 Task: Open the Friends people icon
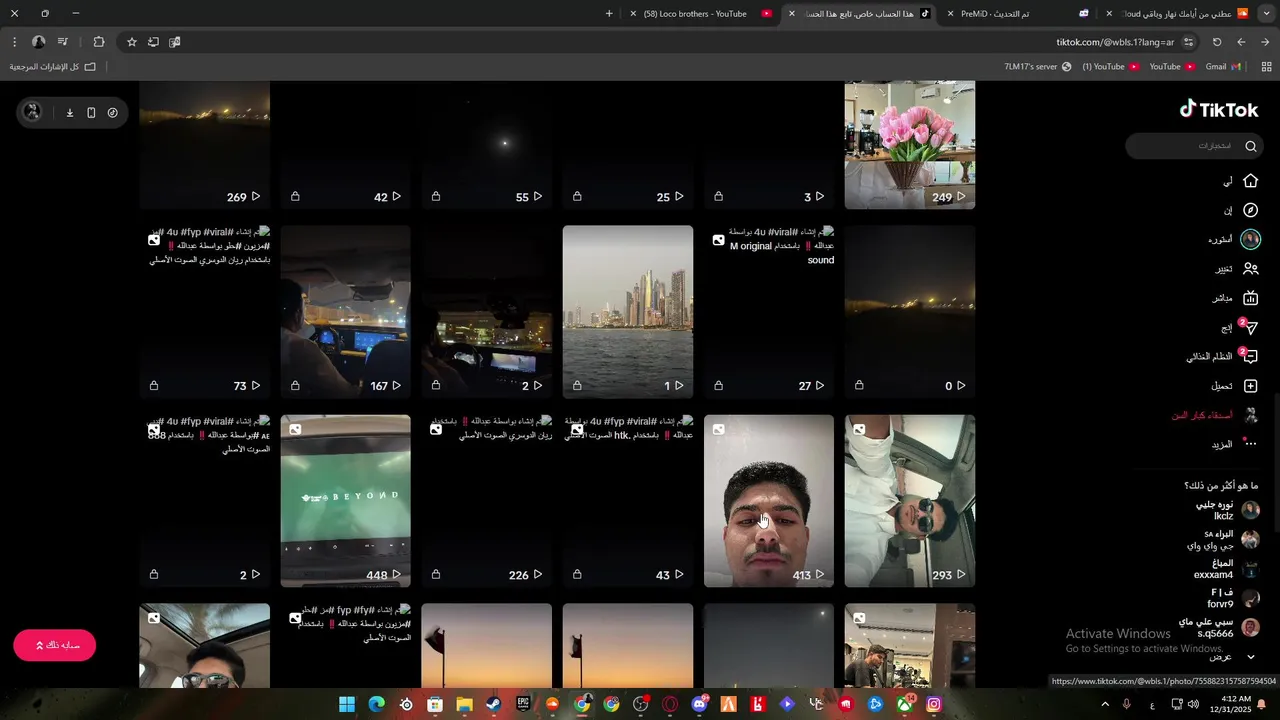(x=1250, y=269)
